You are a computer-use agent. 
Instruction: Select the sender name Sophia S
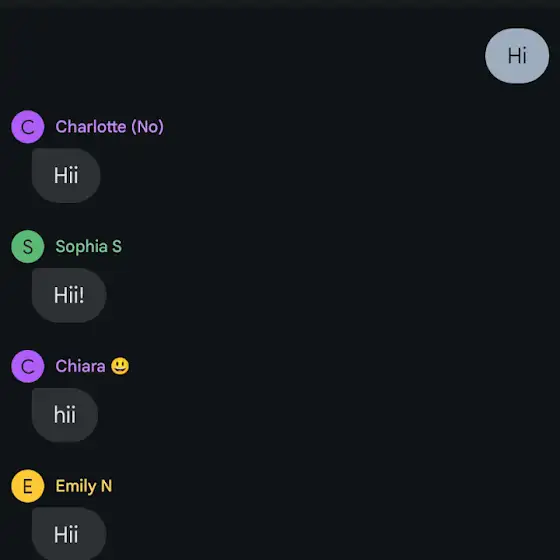coord(89,246)
